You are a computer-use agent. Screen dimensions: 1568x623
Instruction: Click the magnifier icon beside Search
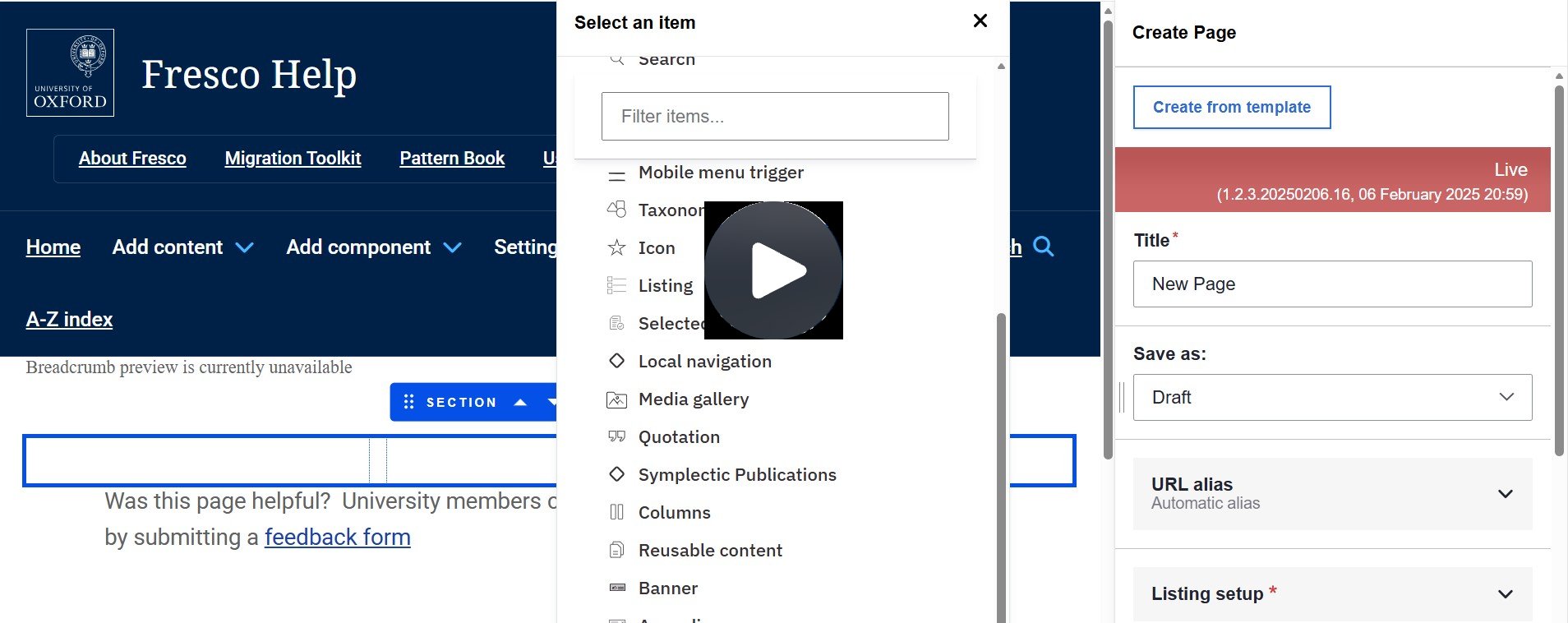pyautogui.click(x=616, y=59)
